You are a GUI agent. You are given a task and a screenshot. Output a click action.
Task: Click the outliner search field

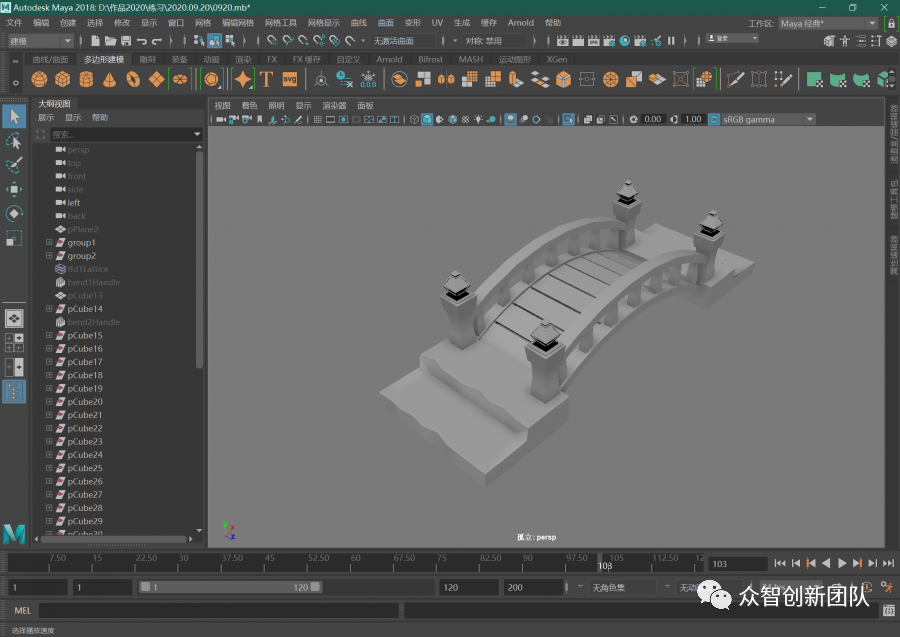point(120,134)
